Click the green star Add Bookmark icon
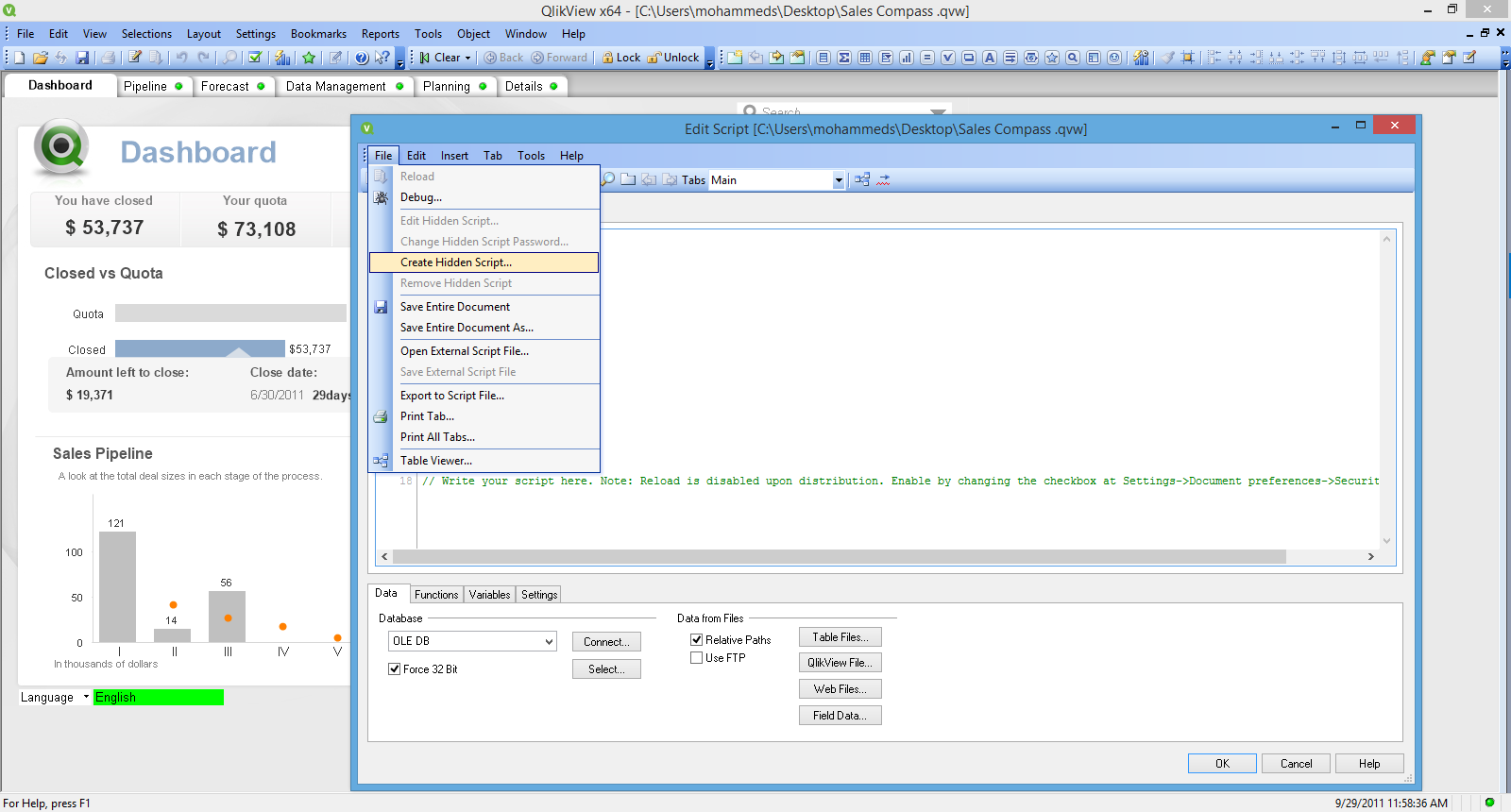This screenshot has height=812, width=1511. [309, 58]
